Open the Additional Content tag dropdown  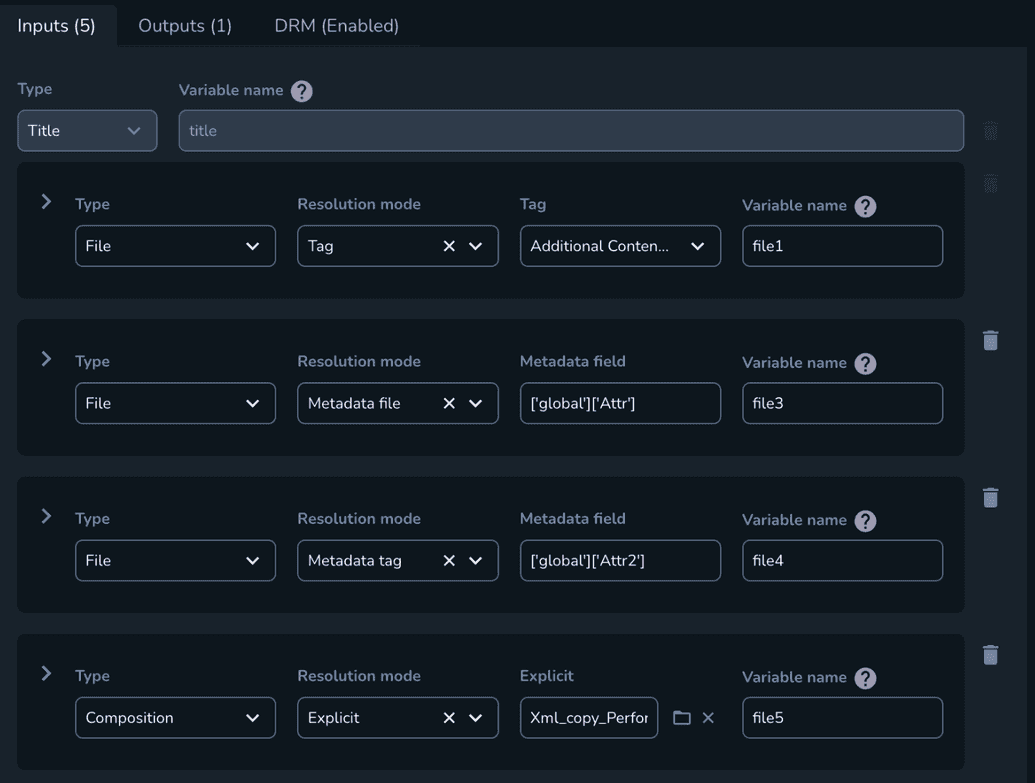[x=620, y=246]
